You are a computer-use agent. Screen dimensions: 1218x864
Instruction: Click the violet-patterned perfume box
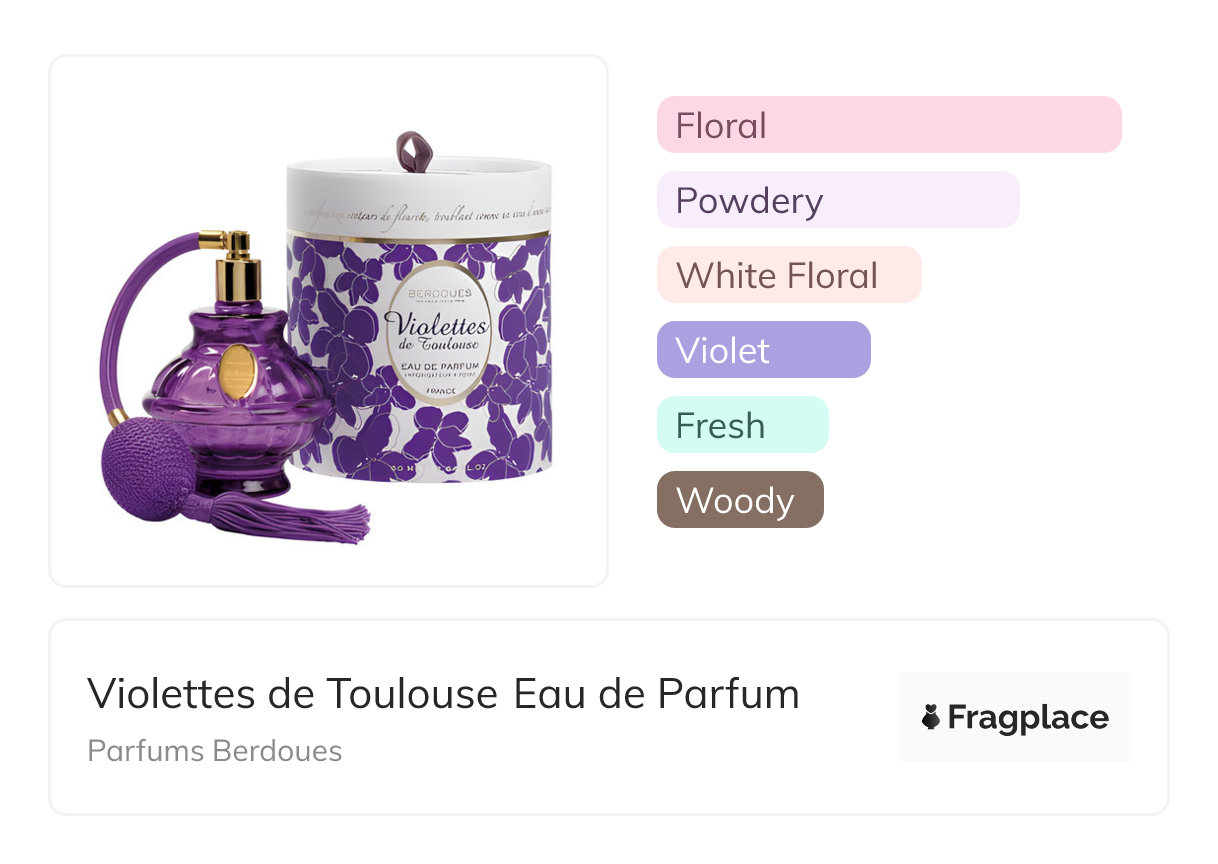tap(419, 308)
